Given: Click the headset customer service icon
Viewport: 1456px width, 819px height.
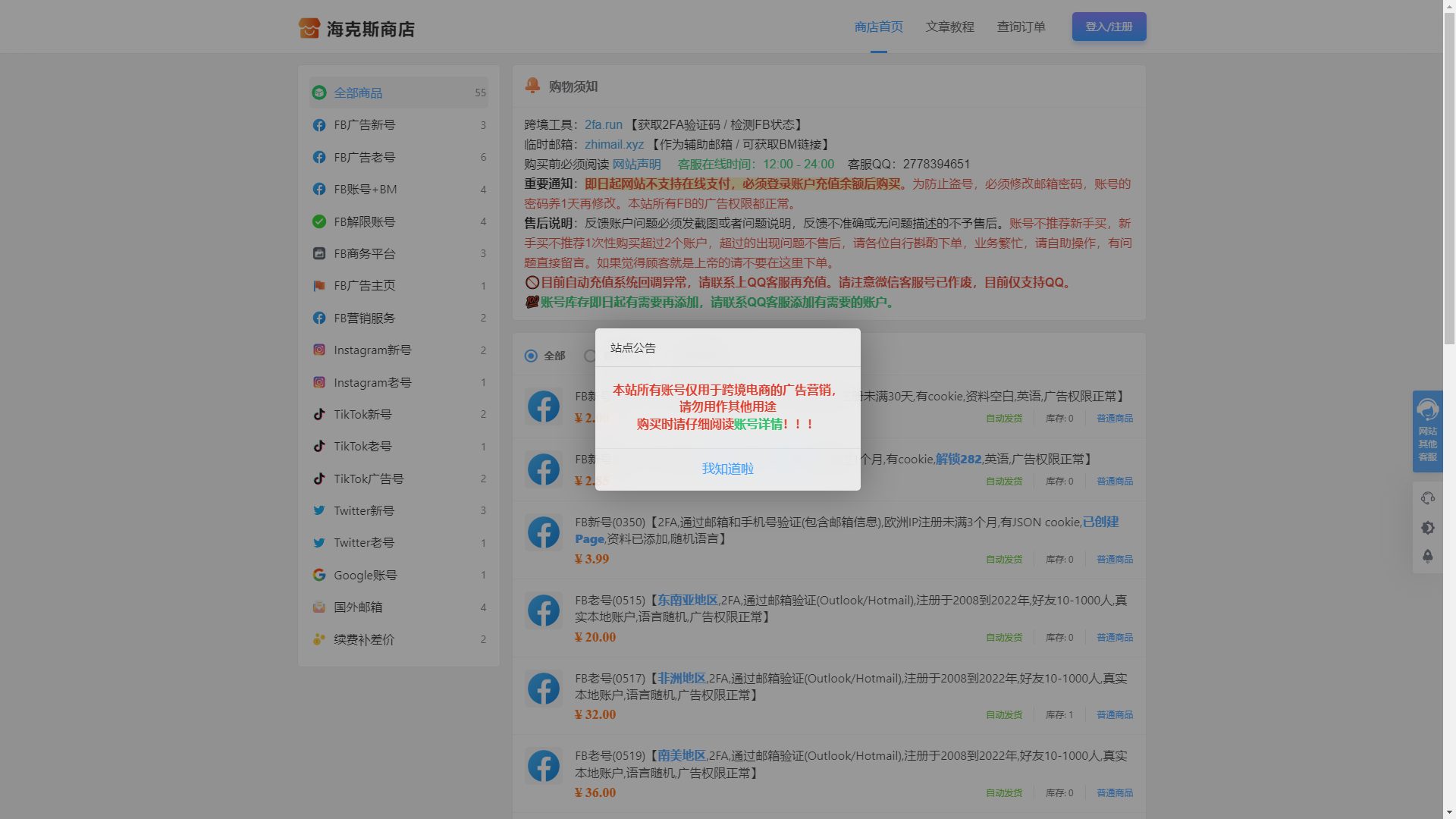Looking at the screenshot, I should (x=1427, y=498).
